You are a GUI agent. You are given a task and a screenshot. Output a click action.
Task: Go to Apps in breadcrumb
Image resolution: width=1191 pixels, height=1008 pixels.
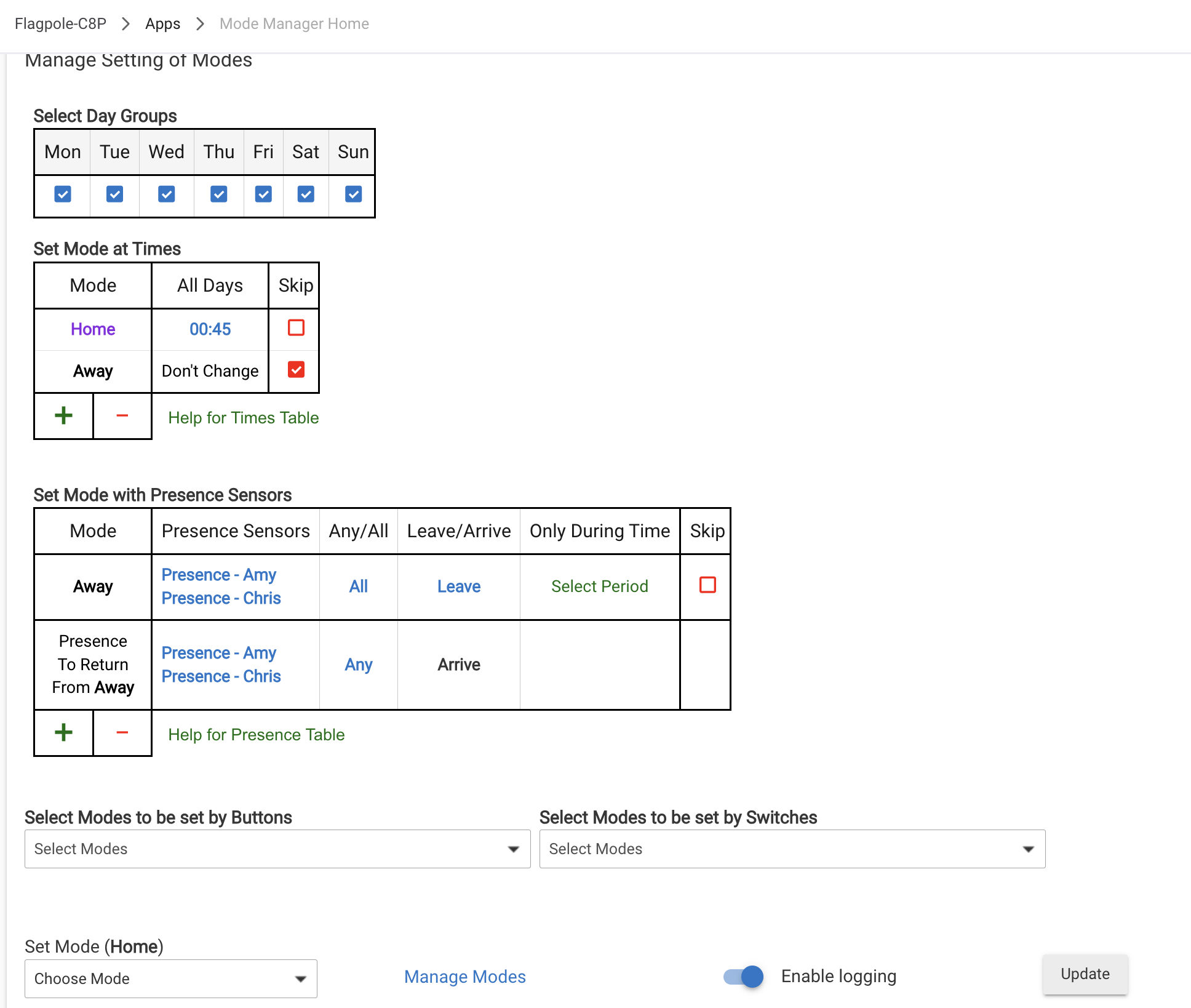pos(162,24)
